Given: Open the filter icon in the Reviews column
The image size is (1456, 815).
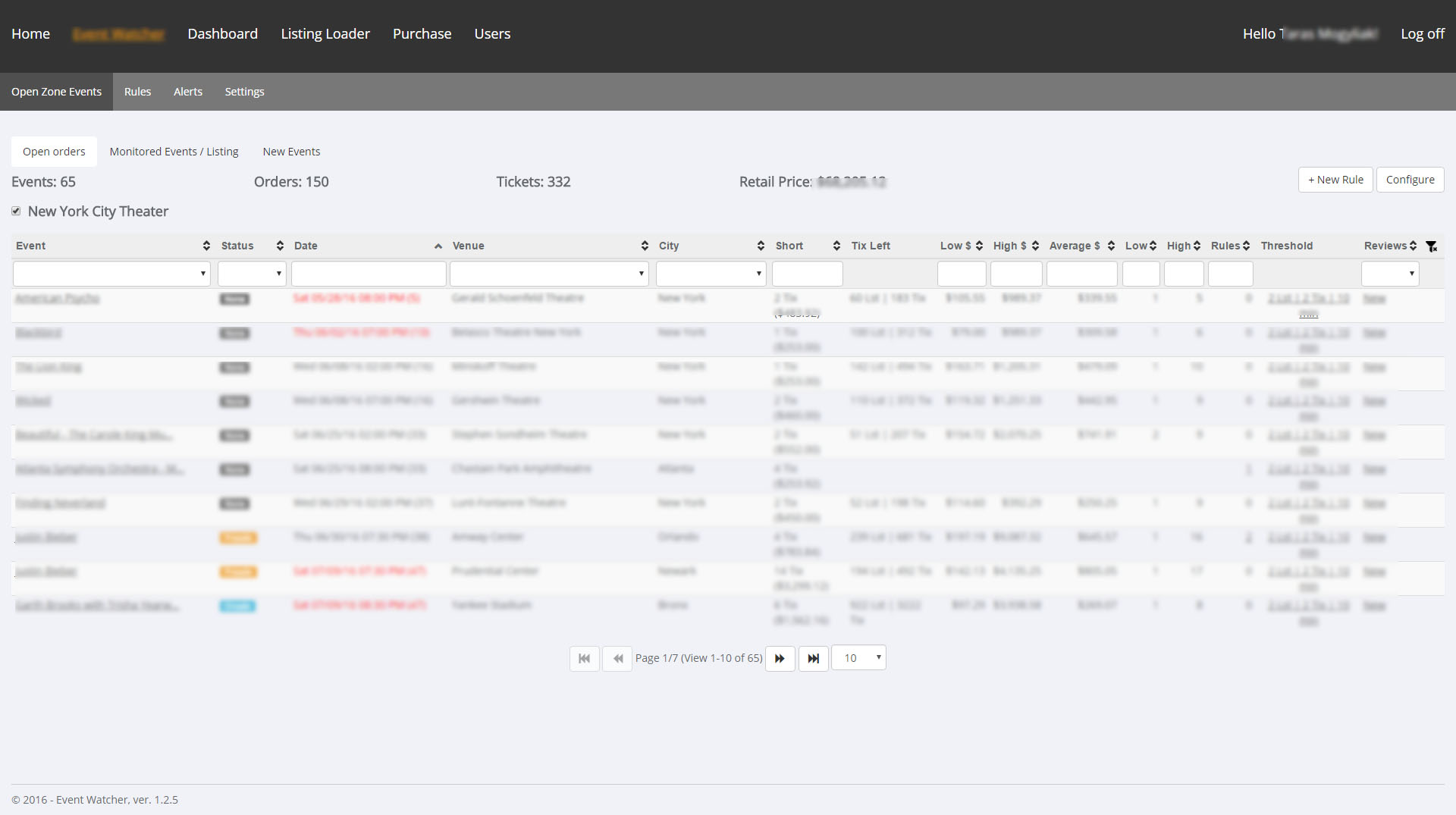Looking at the screenshot, I should [x=1432, y=246].
